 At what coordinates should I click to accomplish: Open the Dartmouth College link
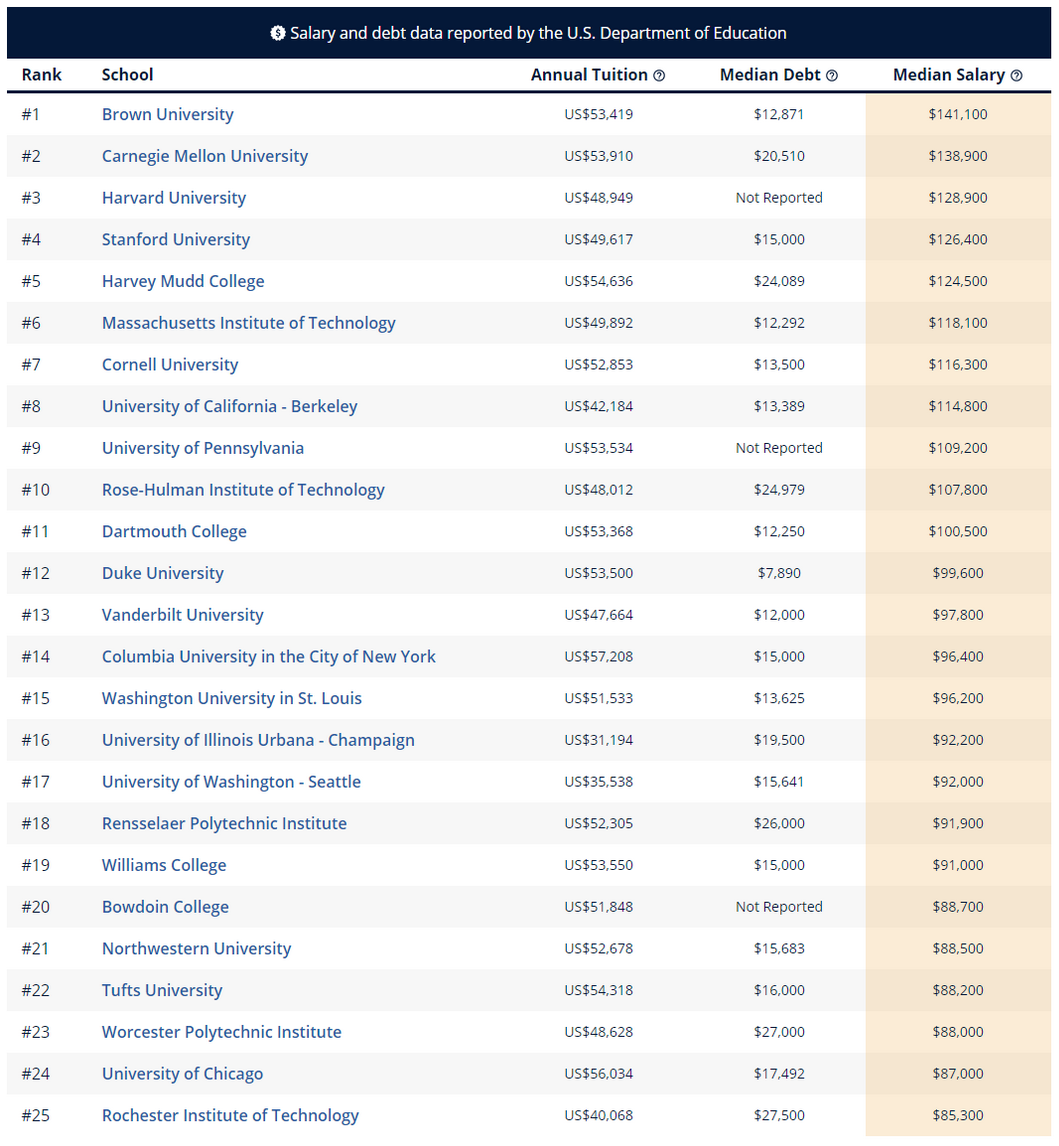tap(174, 531)
